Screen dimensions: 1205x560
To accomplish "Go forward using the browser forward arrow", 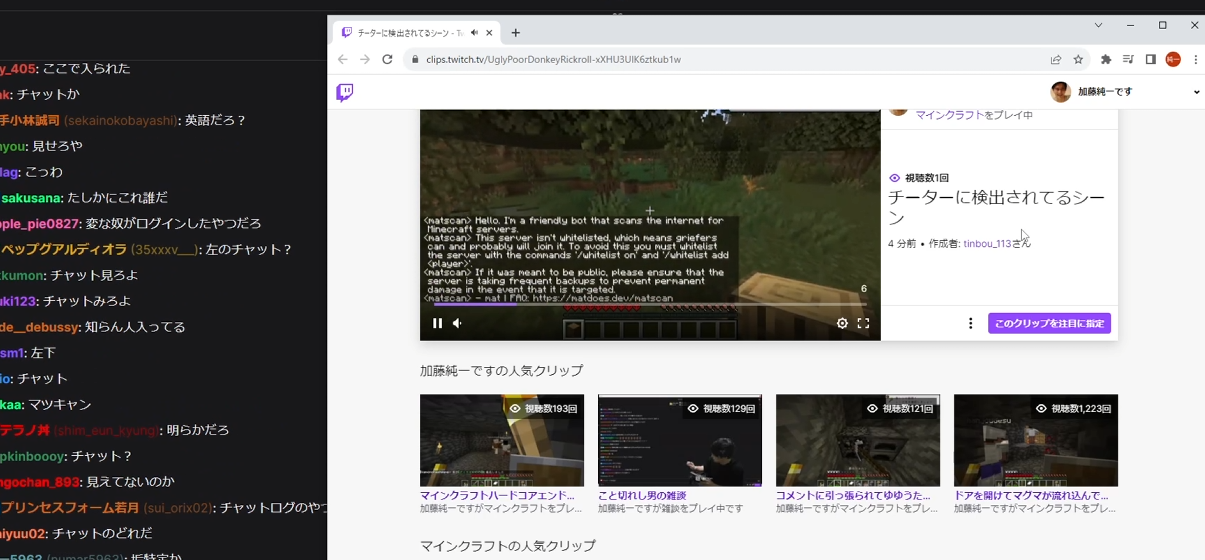I will [365, 59].
